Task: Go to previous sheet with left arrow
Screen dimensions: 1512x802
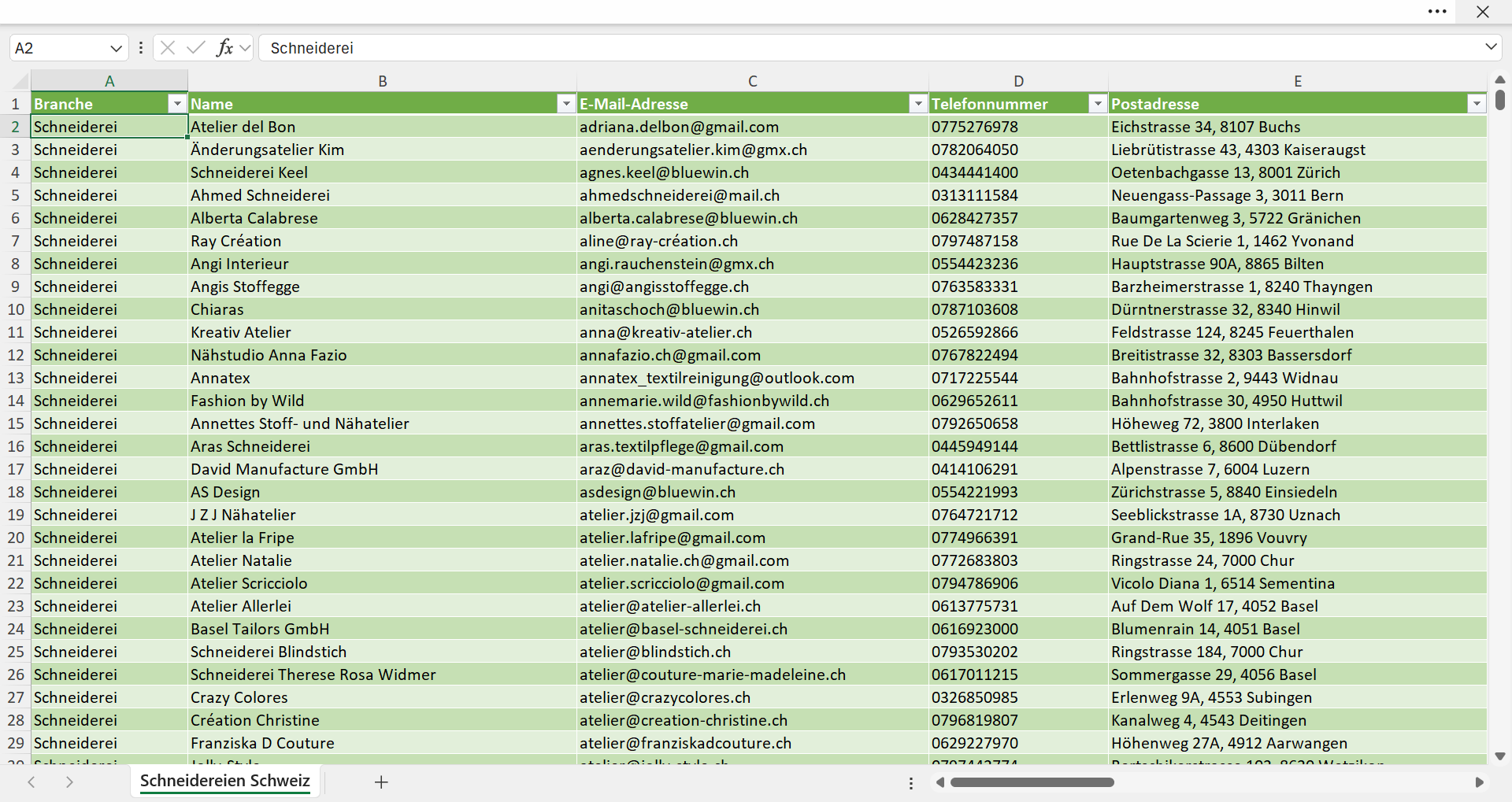Action: [x=31, y=782]
